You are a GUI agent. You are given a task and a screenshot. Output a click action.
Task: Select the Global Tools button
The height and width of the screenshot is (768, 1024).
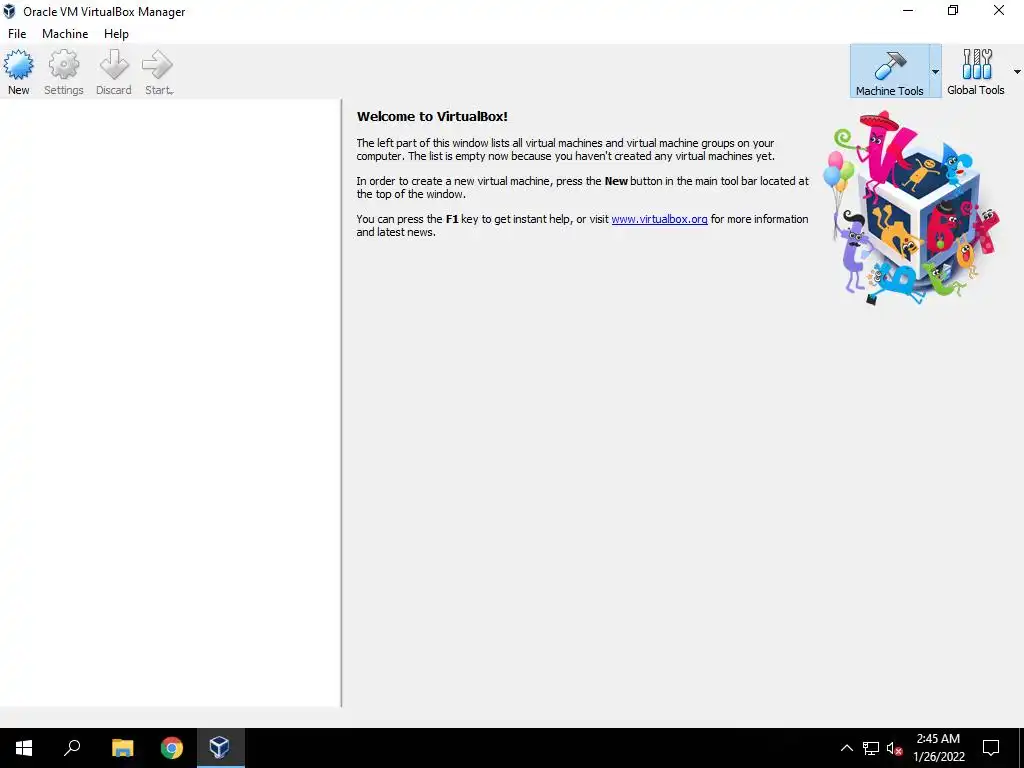pos(976,72)
